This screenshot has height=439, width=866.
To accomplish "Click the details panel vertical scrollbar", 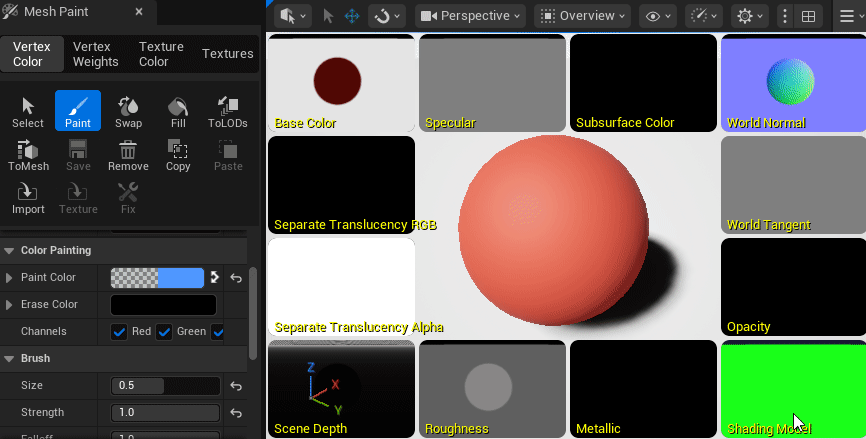I will (253, 314).
